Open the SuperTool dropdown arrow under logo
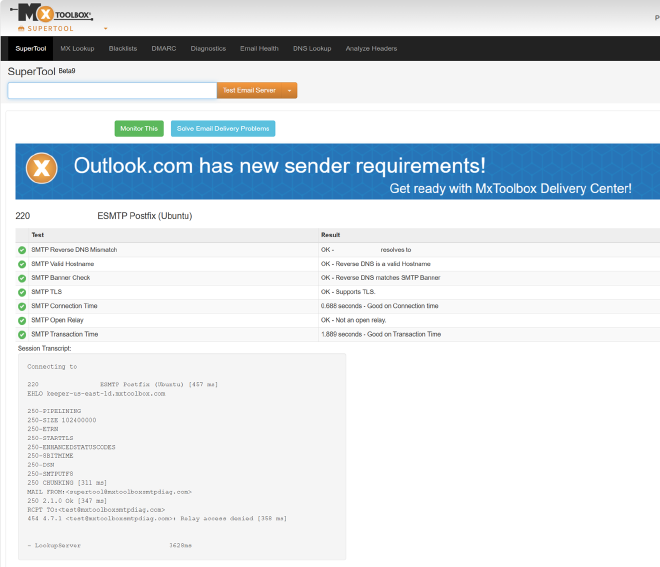The width and height of the screenshot is (660, 567). coord(106,29)
